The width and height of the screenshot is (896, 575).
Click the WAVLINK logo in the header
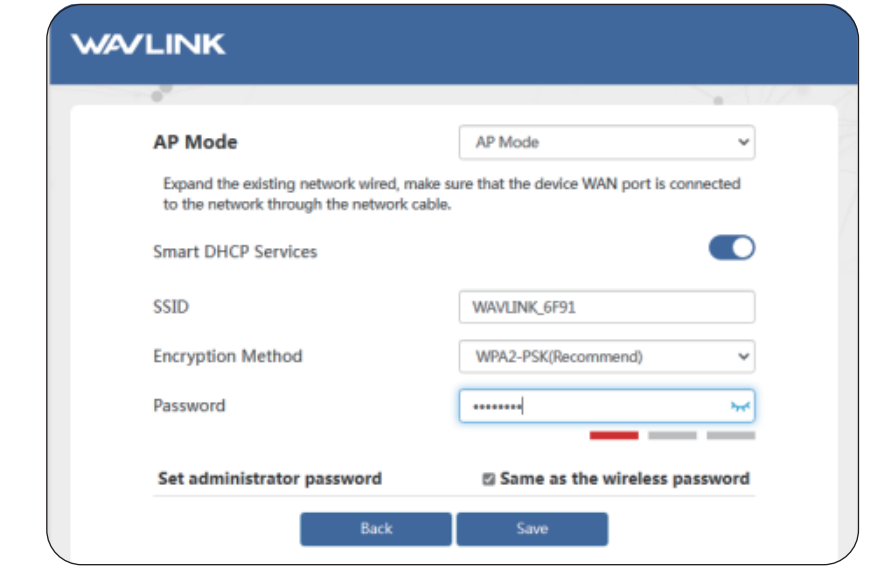tap(149, 44)
